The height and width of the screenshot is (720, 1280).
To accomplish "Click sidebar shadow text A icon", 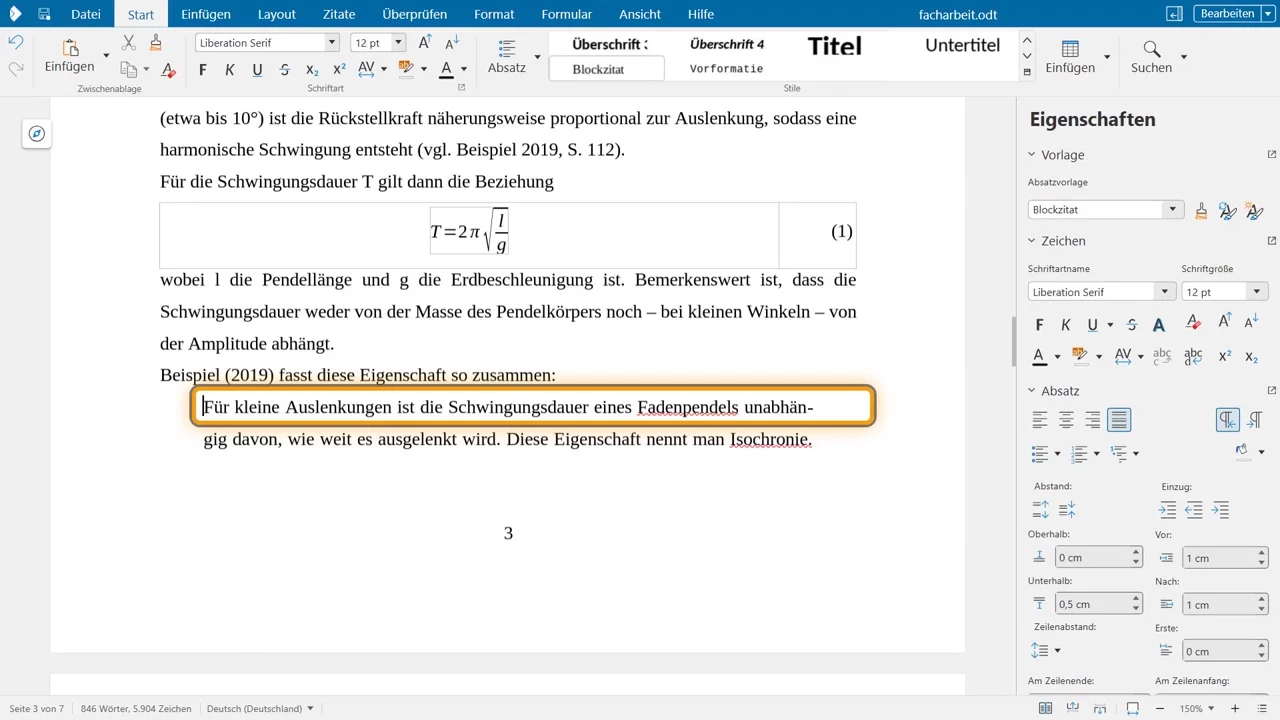I will [x=1159, y=325].
